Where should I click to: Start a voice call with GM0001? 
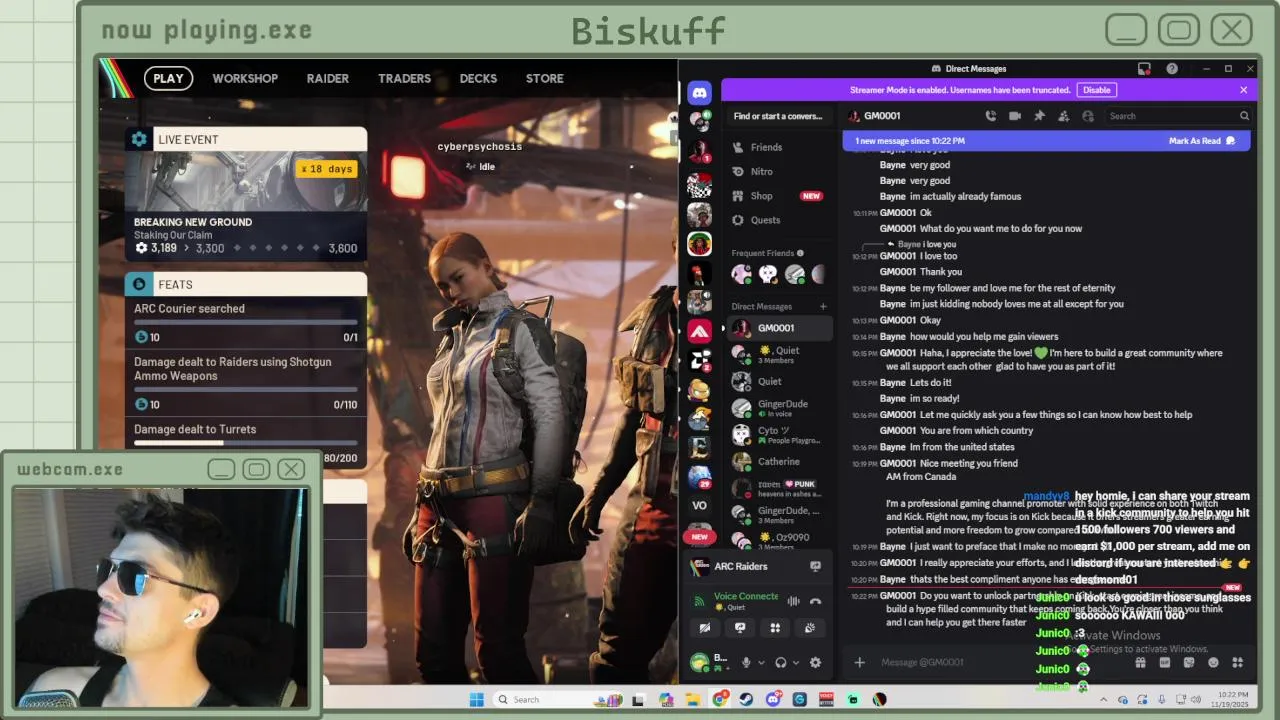point(990,116)
